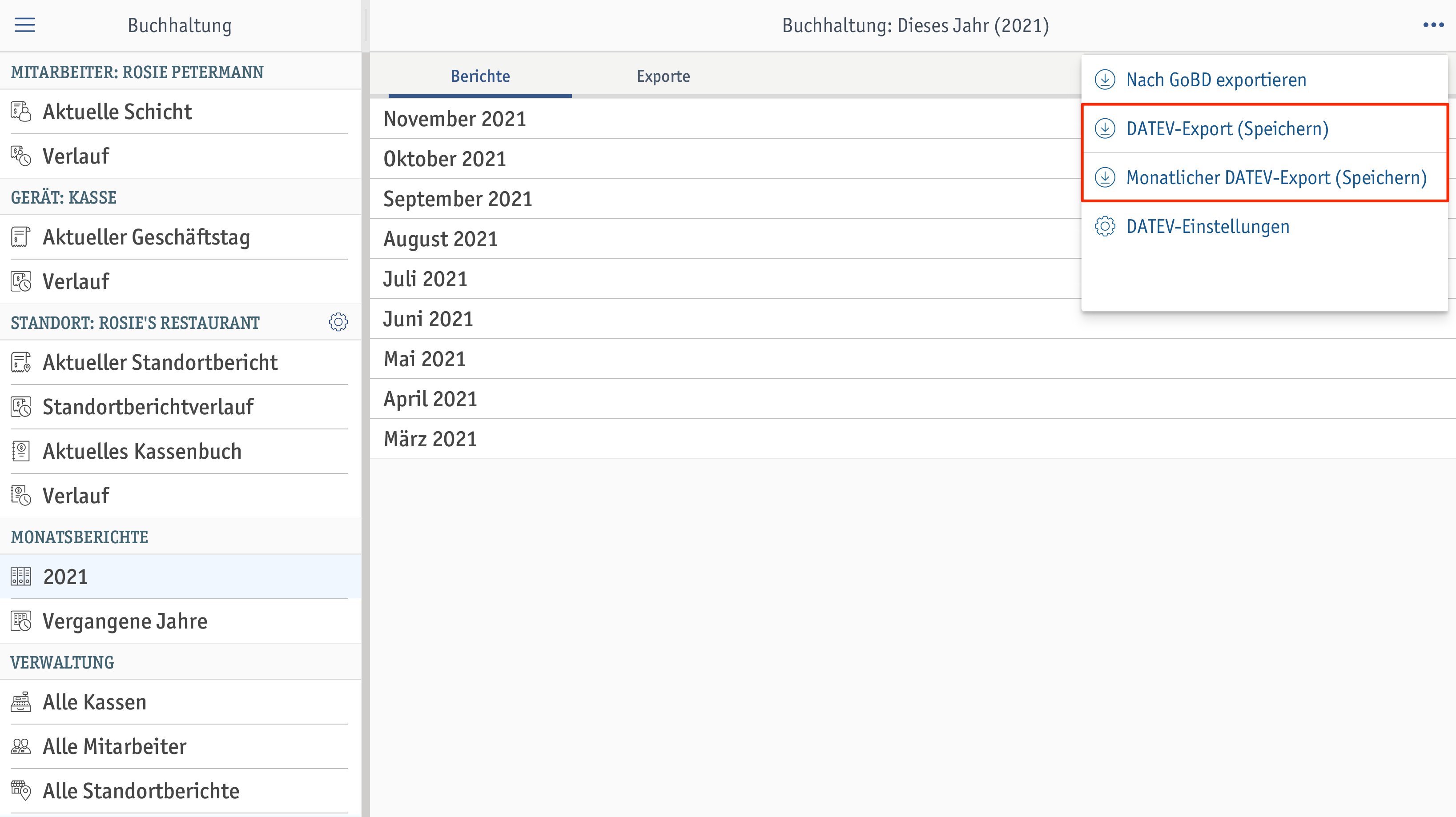Click the Aktueller Standortbericht icon
This screenshot has height=817, width=1456.
point(21,362)
